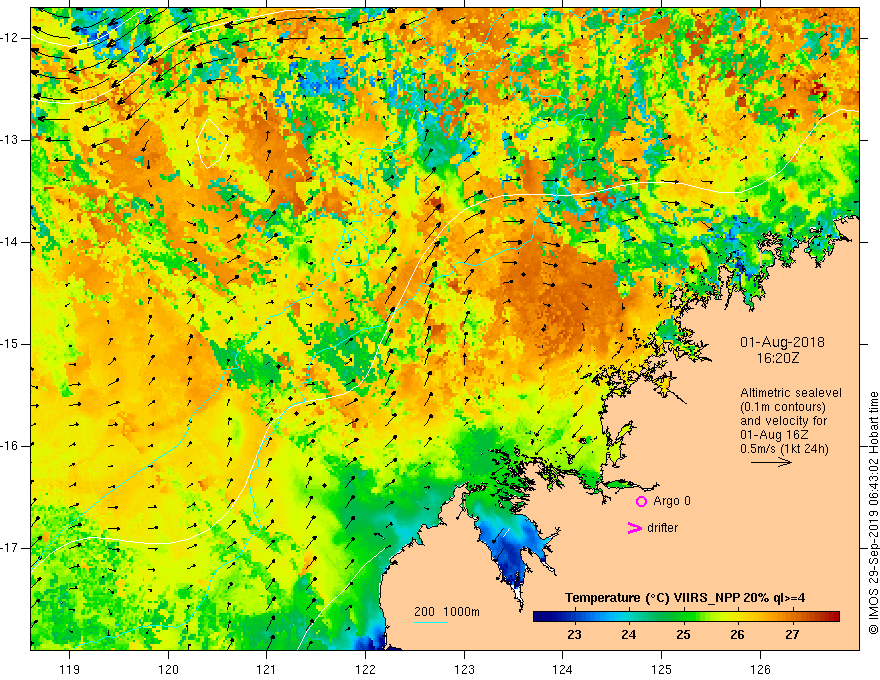
Task: Click the '-12' latitude axis label
Action: 10,38
